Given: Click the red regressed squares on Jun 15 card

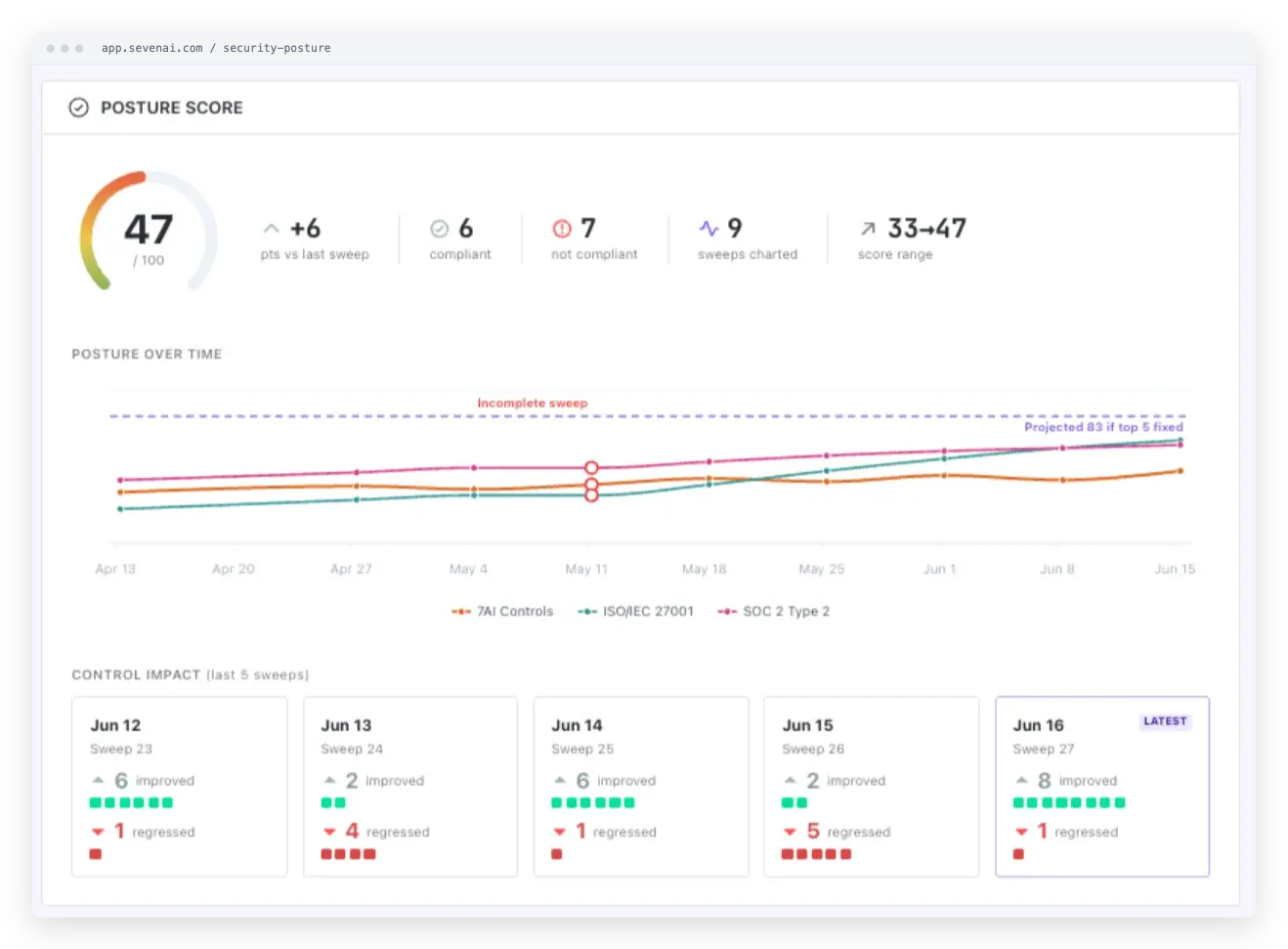Looking at the screenshot, I should coord(816,854).
